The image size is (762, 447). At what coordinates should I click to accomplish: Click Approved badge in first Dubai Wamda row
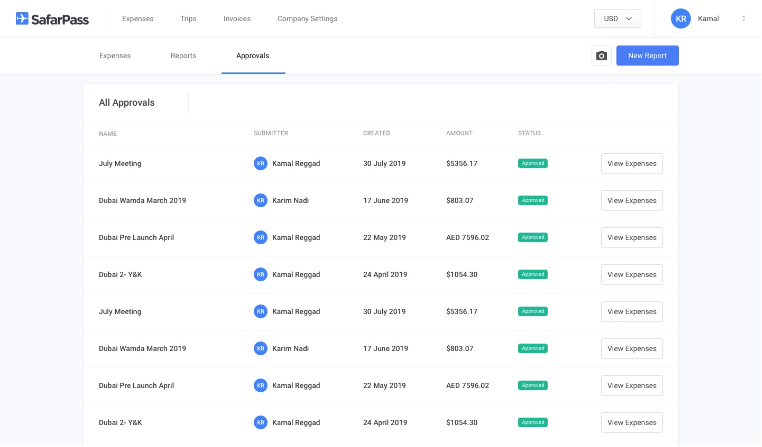point(533,200)
